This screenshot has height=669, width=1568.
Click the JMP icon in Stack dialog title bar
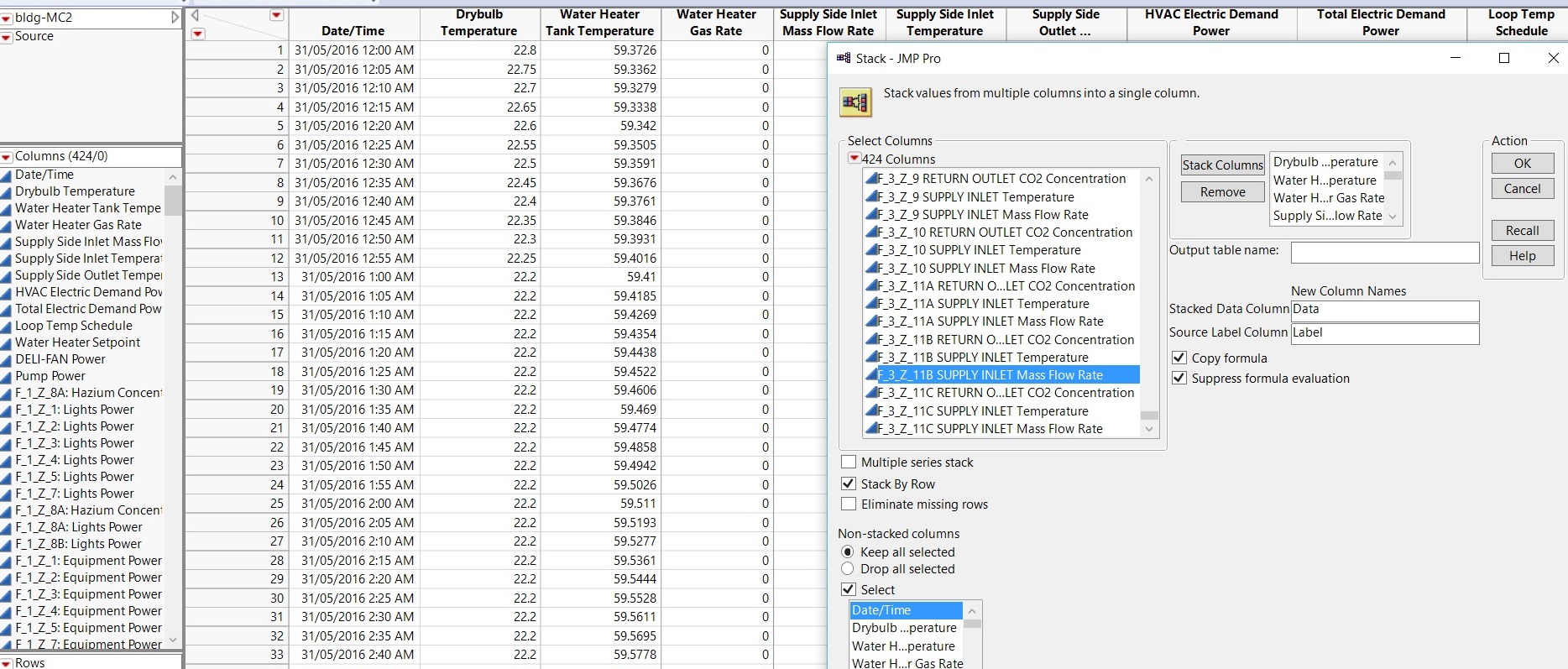pyautogui.click(x=844, y=58)
